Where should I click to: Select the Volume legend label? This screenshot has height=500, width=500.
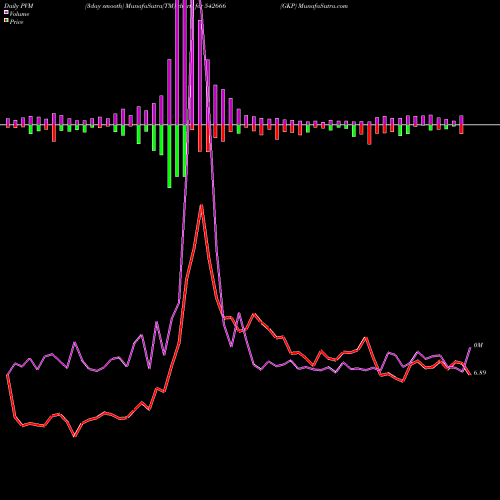tap(19, 14)
